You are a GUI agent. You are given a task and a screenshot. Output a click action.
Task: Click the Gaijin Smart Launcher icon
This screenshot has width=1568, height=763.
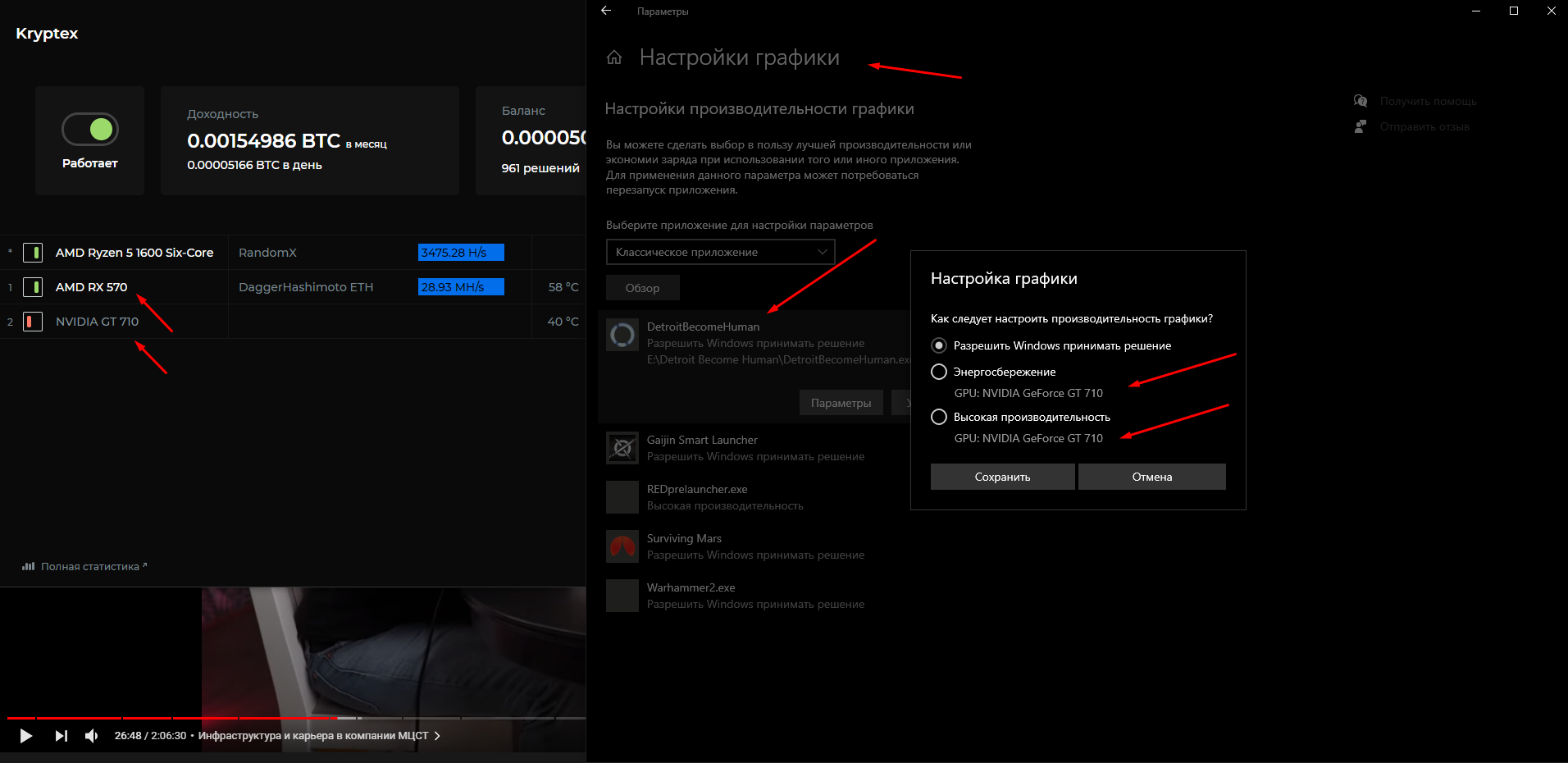[622, 448]
